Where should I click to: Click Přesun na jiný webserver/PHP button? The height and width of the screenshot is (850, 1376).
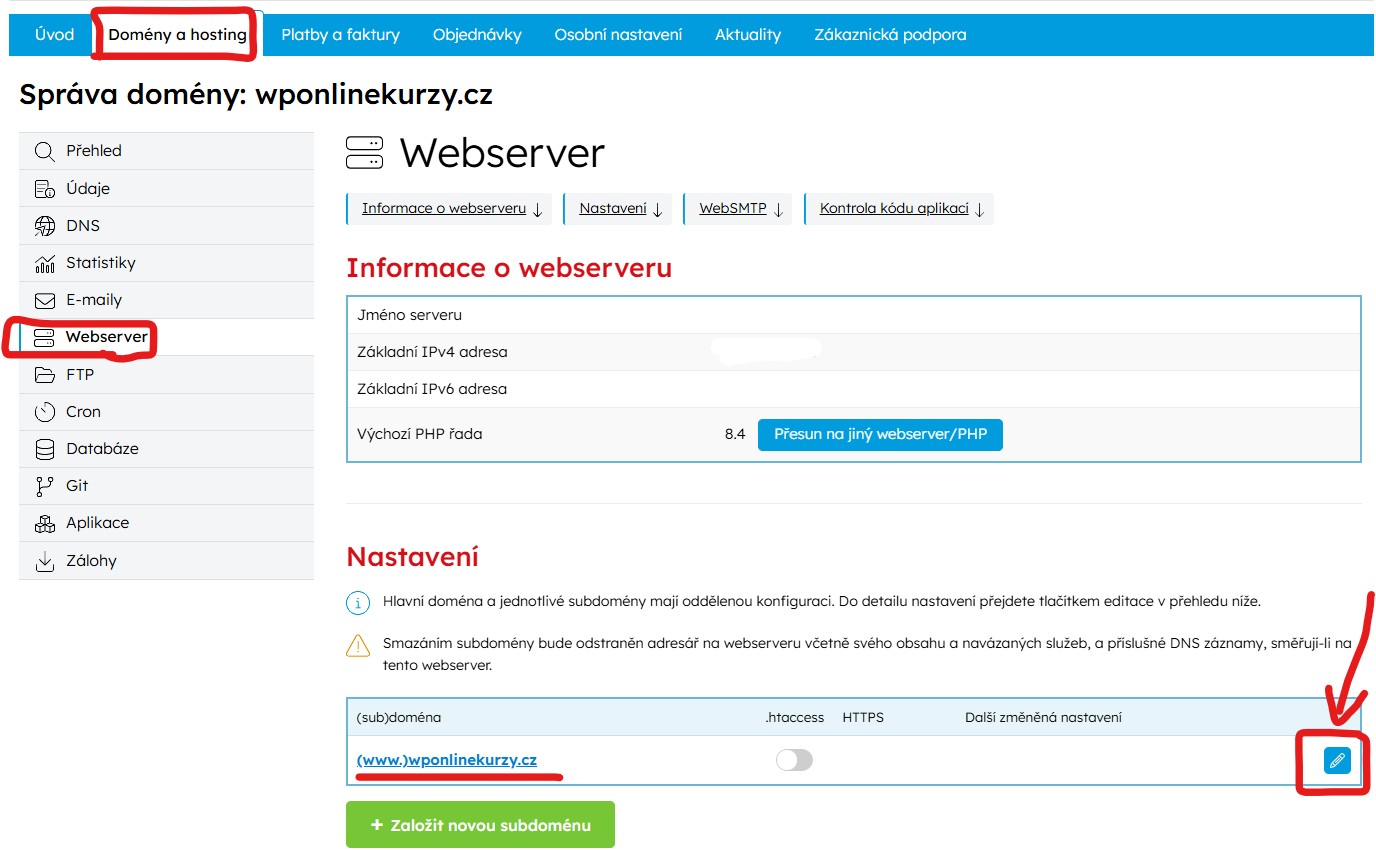pyautogui.click(x=879, y=435)
